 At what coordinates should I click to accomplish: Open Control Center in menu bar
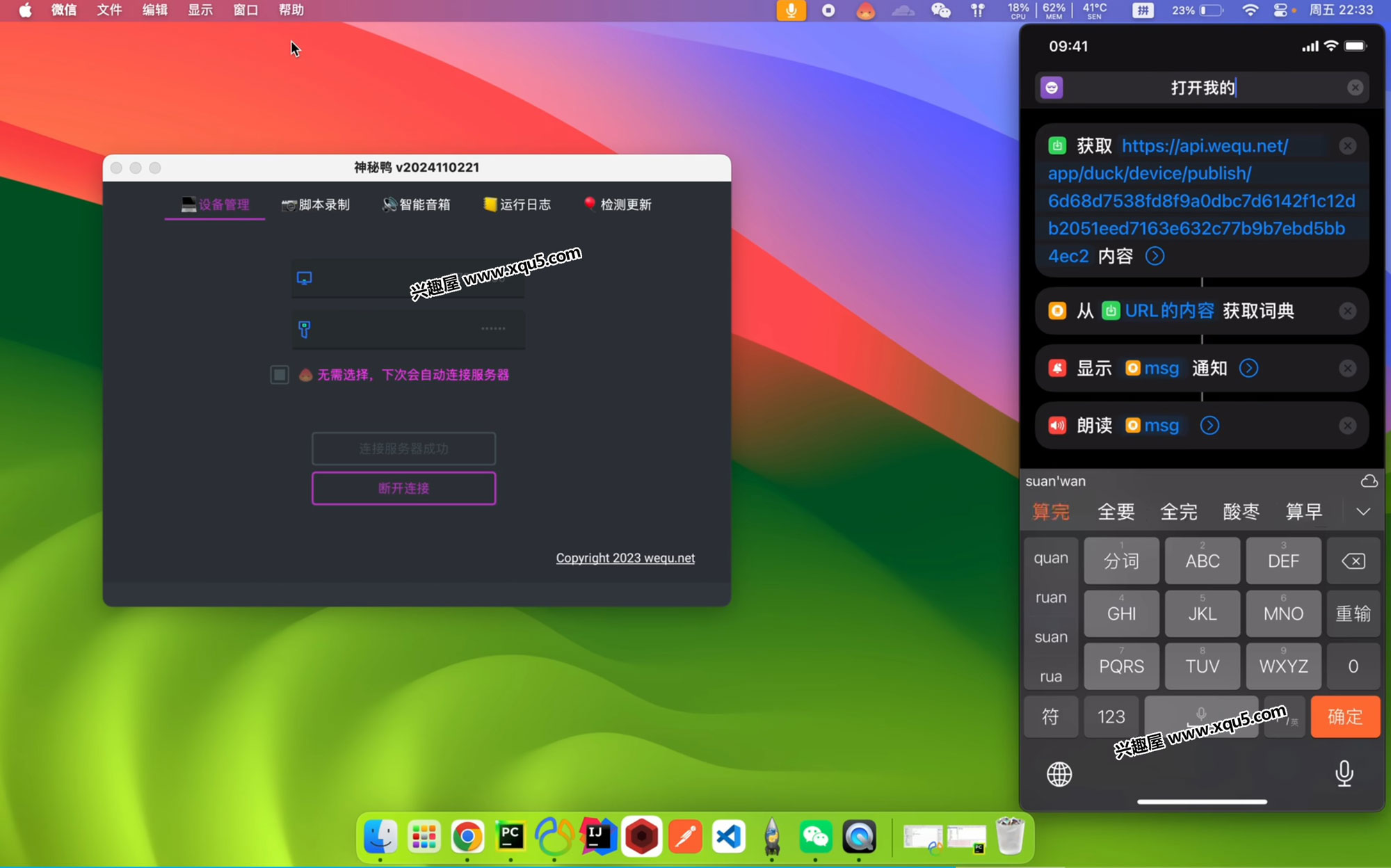click(x=1280, y=10)
